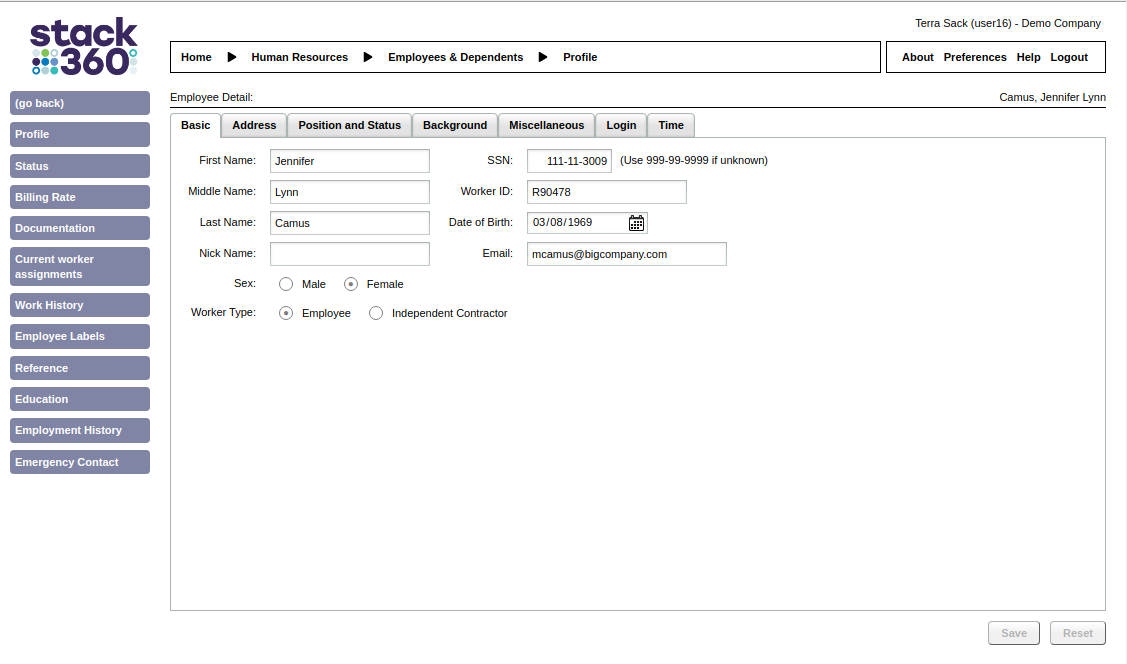Switch to the Address tab
The image size is (1127, 664).
(x=253, y=125)
